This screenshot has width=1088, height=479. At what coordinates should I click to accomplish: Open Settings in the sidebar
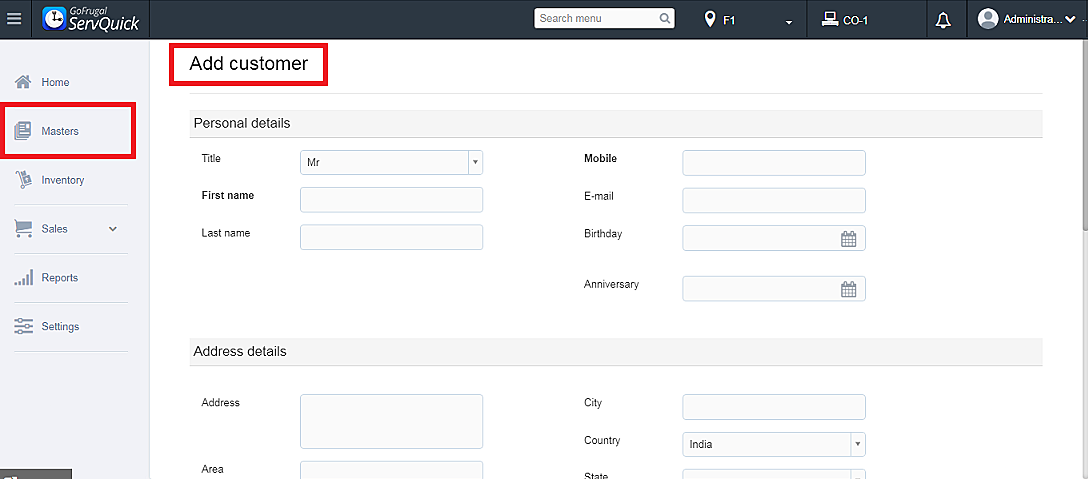(60, 327)
